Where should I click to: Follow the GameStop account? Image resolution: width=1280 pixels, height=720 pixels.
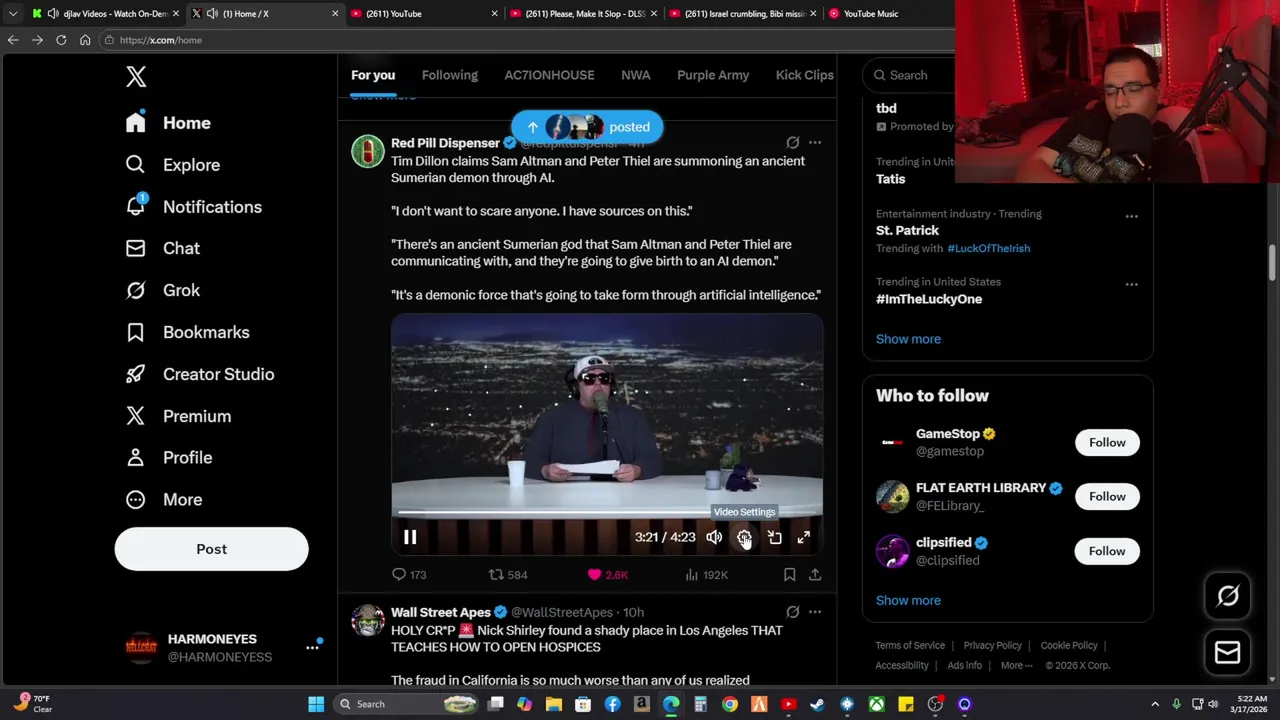click(1107, 442)
